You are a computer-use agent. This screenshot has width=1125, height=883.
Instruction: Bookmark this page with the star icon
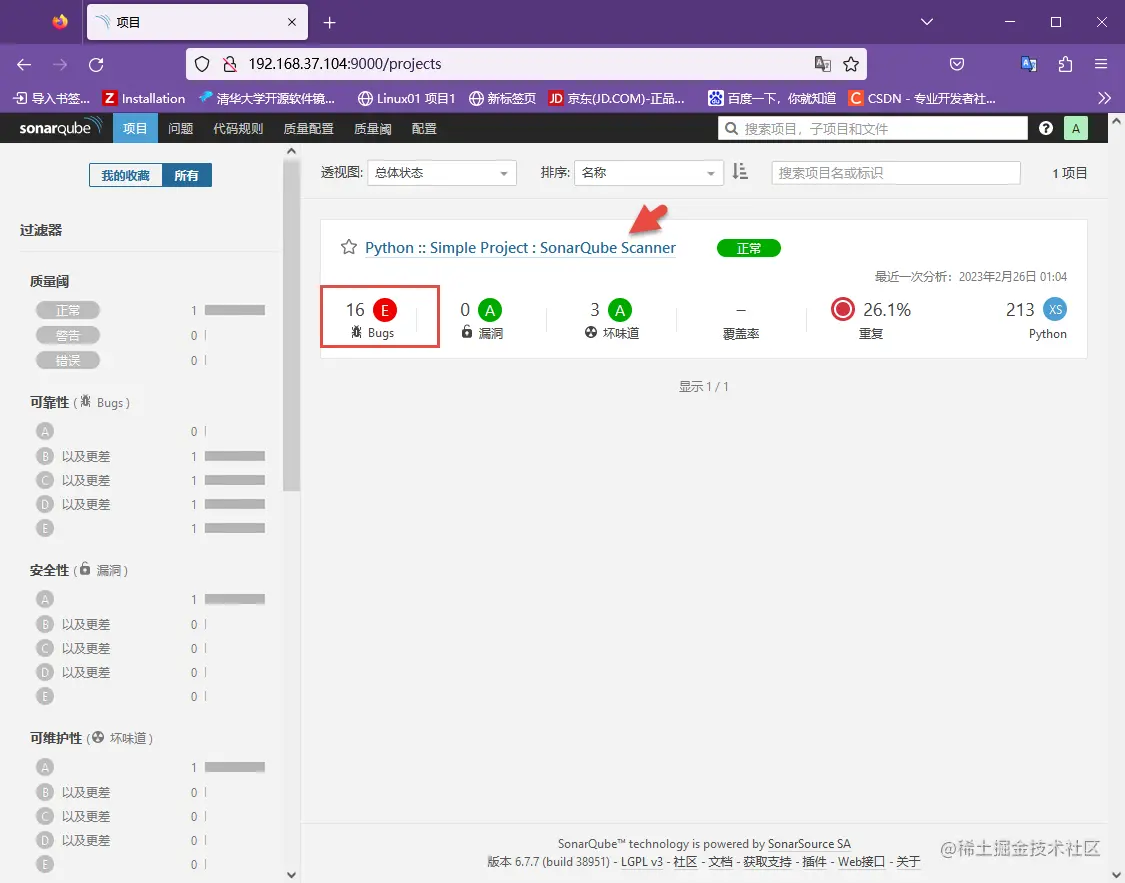(851, 64)
